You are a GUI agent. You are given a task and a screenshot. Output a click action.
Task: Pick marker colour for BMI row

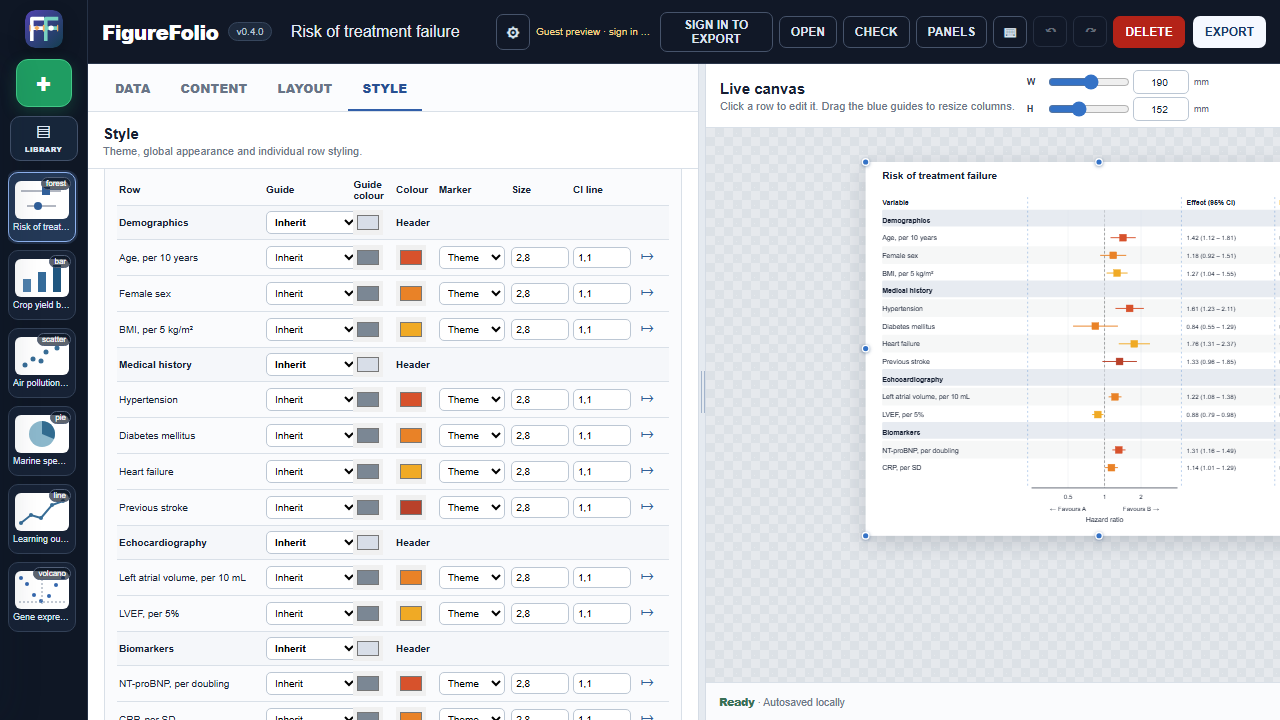pos(411,330)
